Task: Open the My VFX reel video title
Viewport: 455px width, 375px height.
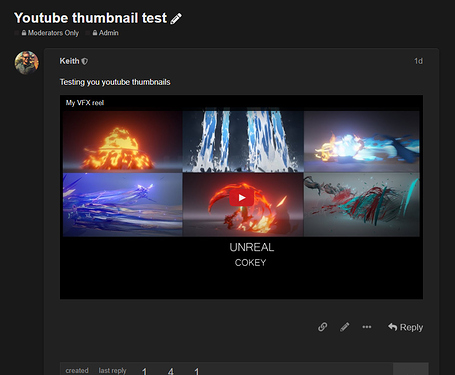Action: [85, 103]
